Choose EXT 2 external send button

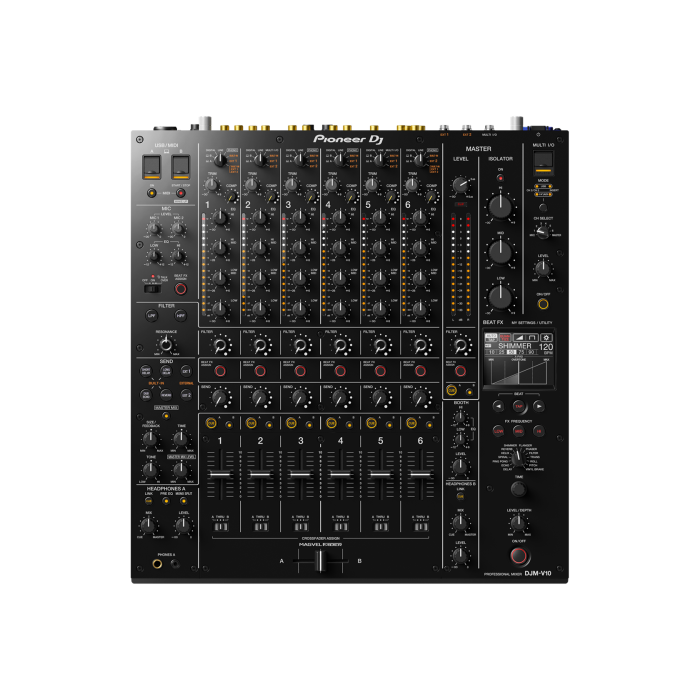[186, 395]
